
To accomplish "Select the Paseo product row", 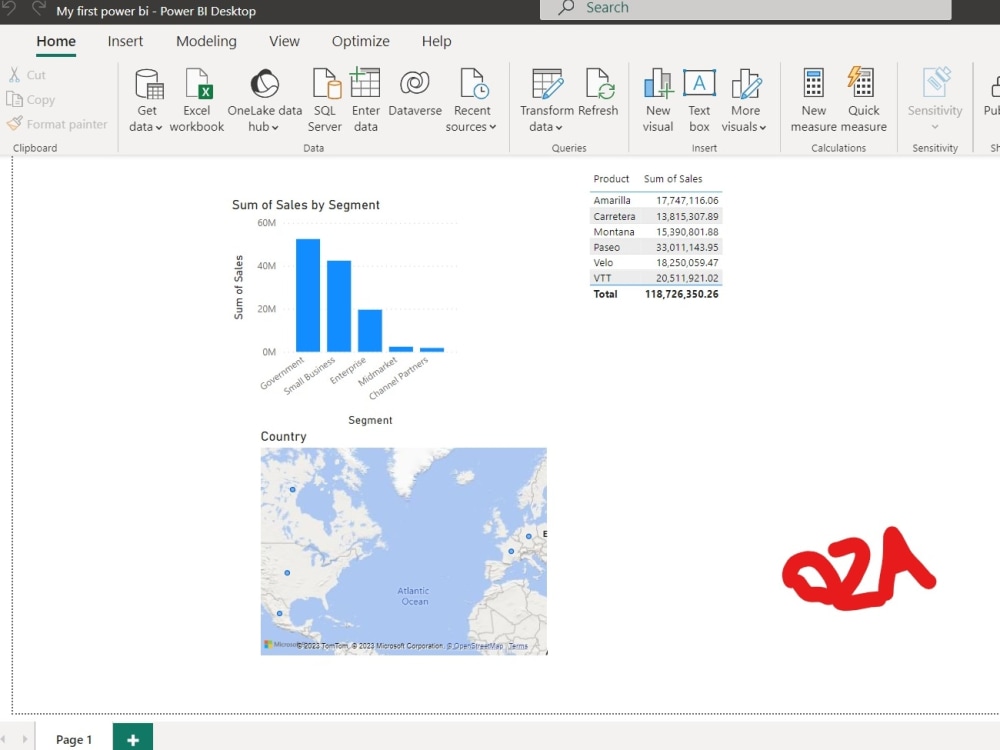I will point(656,247).
